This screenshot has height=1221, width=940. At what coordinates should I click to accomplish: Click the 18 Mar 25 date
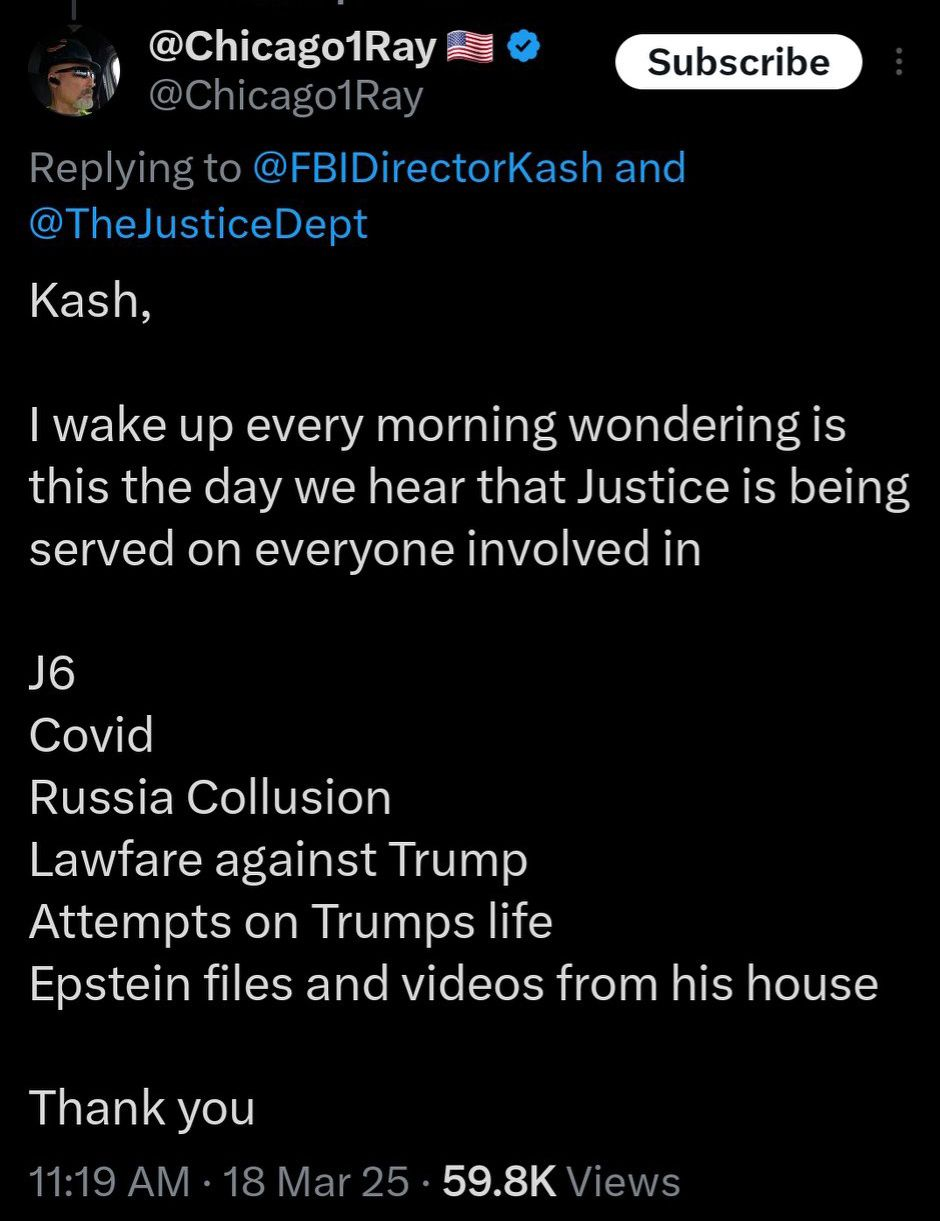(317, 1182)
